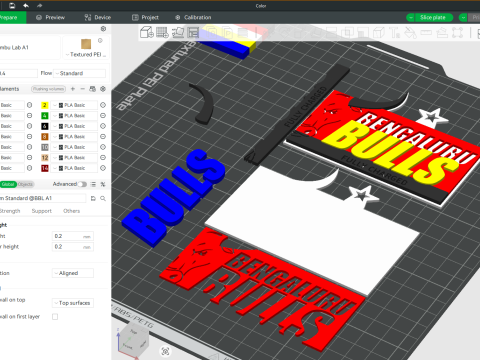Switch to the Prepare tab
The height and width of the screenshot is (360, 480).
(12, 17)
